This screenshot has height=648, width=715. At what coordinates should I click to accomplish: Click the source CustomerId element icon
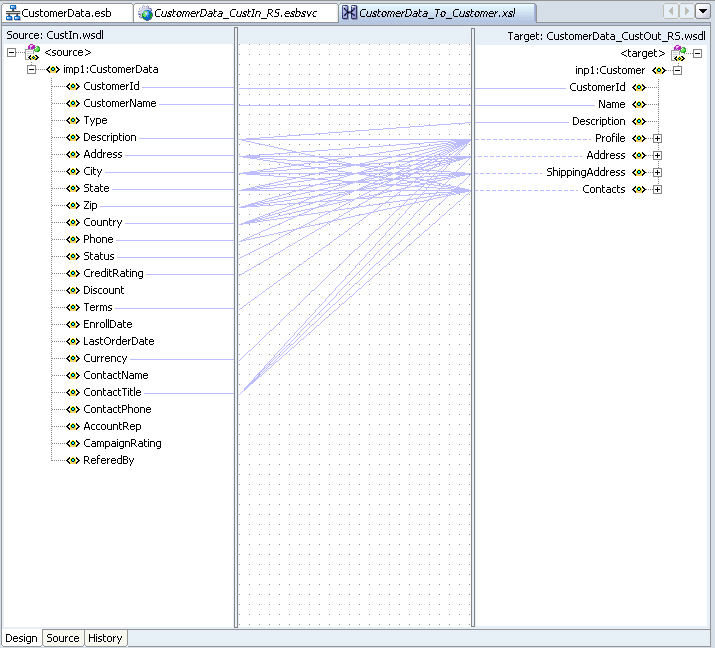pyautogui.click(x=73, y=87)
